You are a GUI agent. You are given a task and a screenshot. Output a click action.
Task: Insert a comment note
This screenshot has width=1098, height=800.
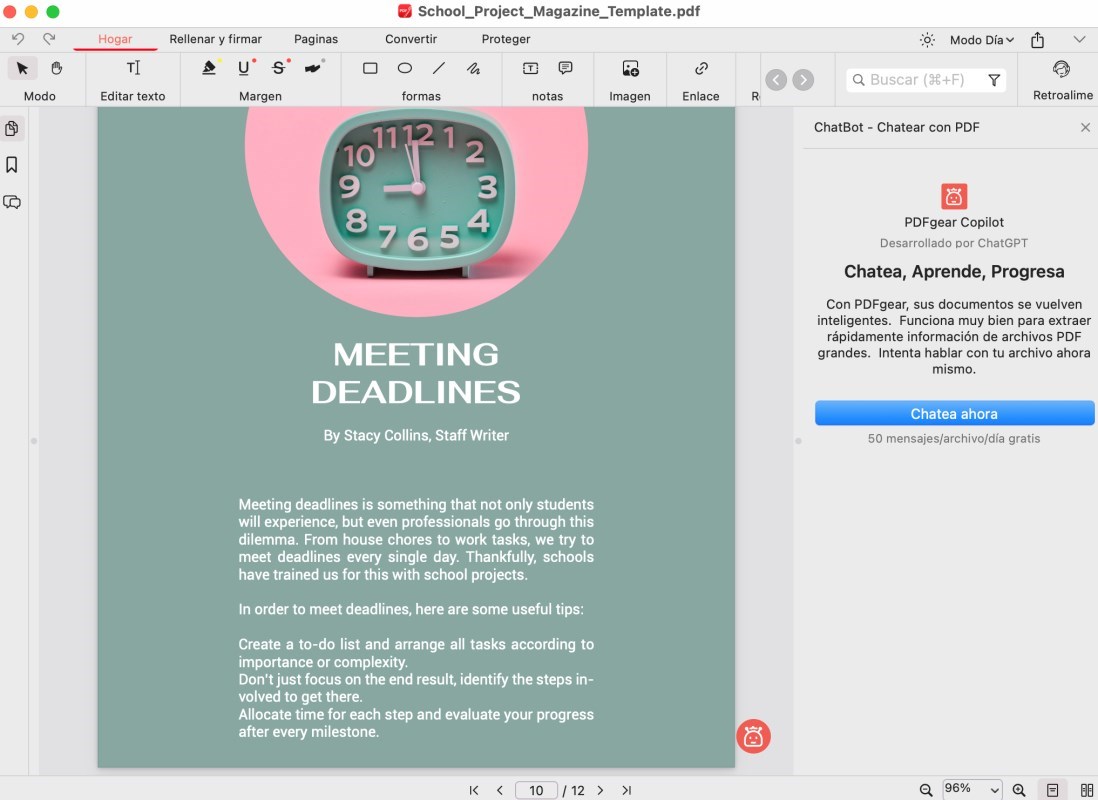click(566, 68)
